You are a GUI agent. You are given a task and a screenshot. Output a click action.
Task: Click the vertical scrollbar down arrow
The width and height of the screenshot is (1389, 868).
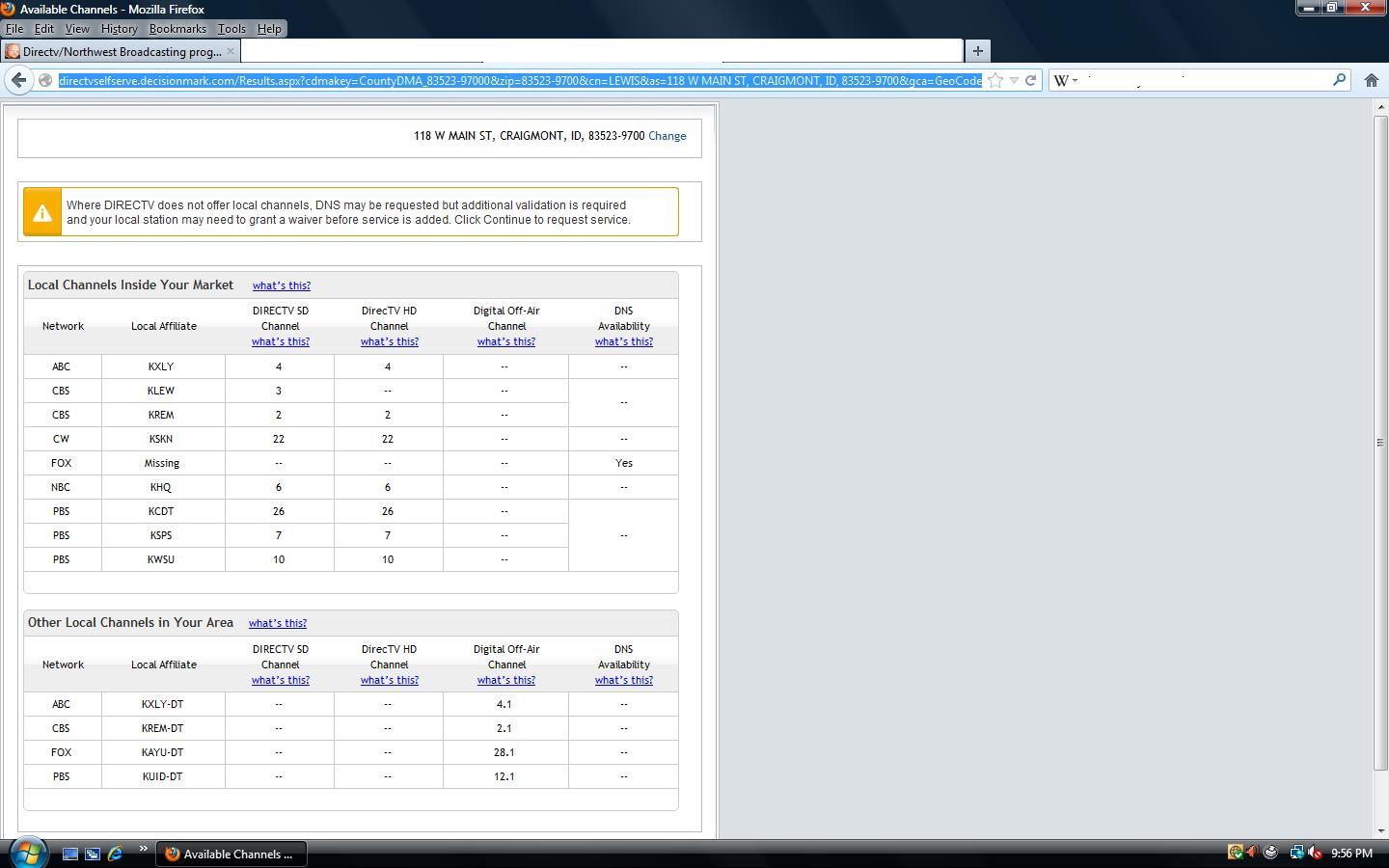point(1380,830)
